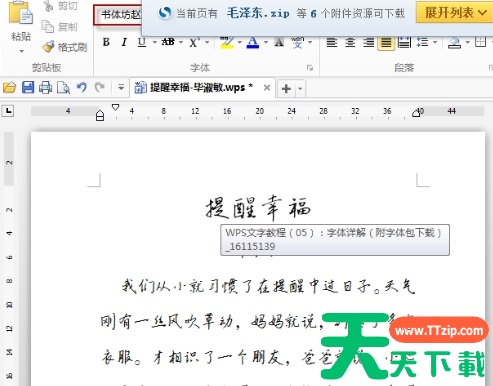493x386 pixels.
Task: Redo the last undone action
Action: tap(99, 88)
